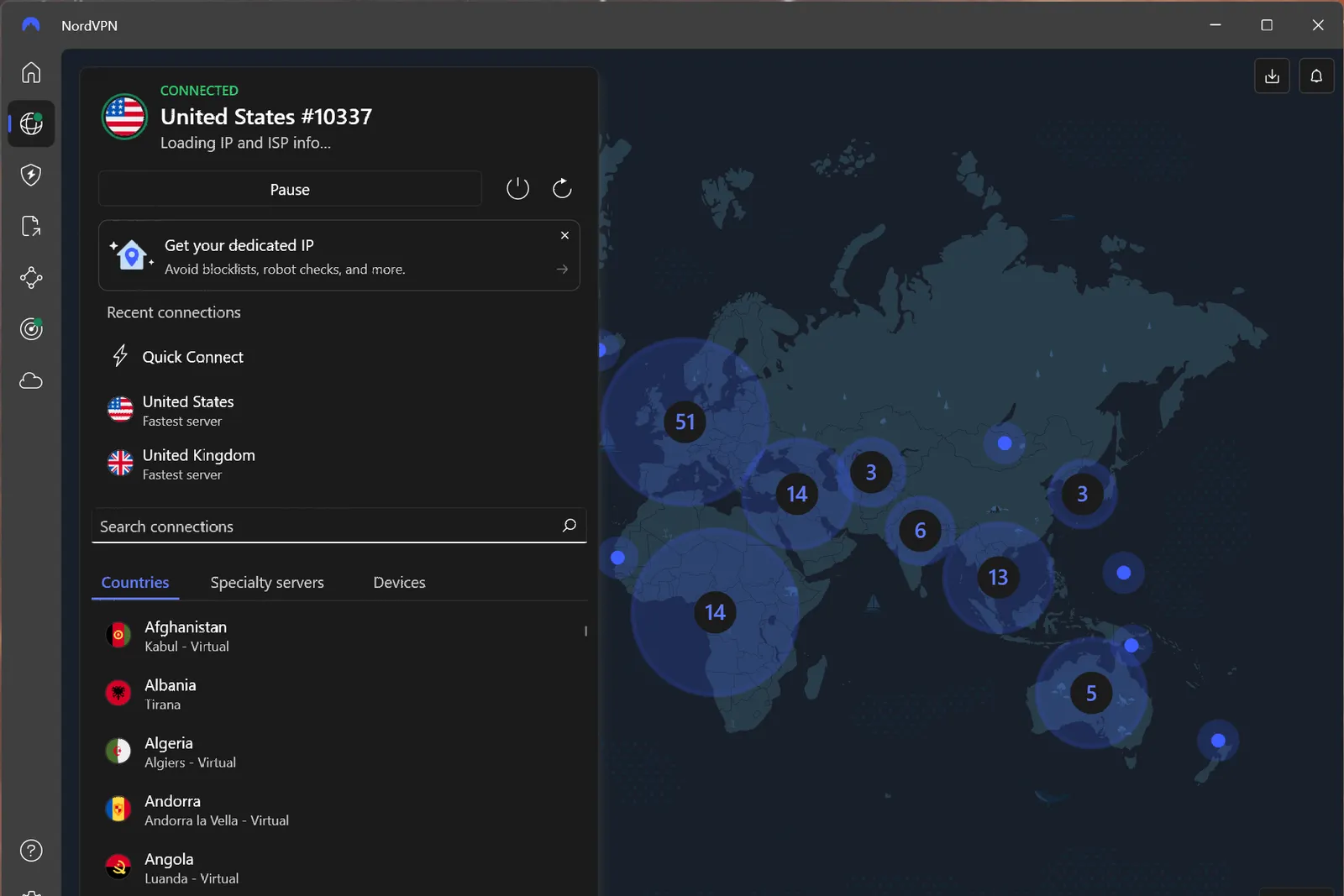Open the file sharing sidebar icon

click(x=31, y=227)
